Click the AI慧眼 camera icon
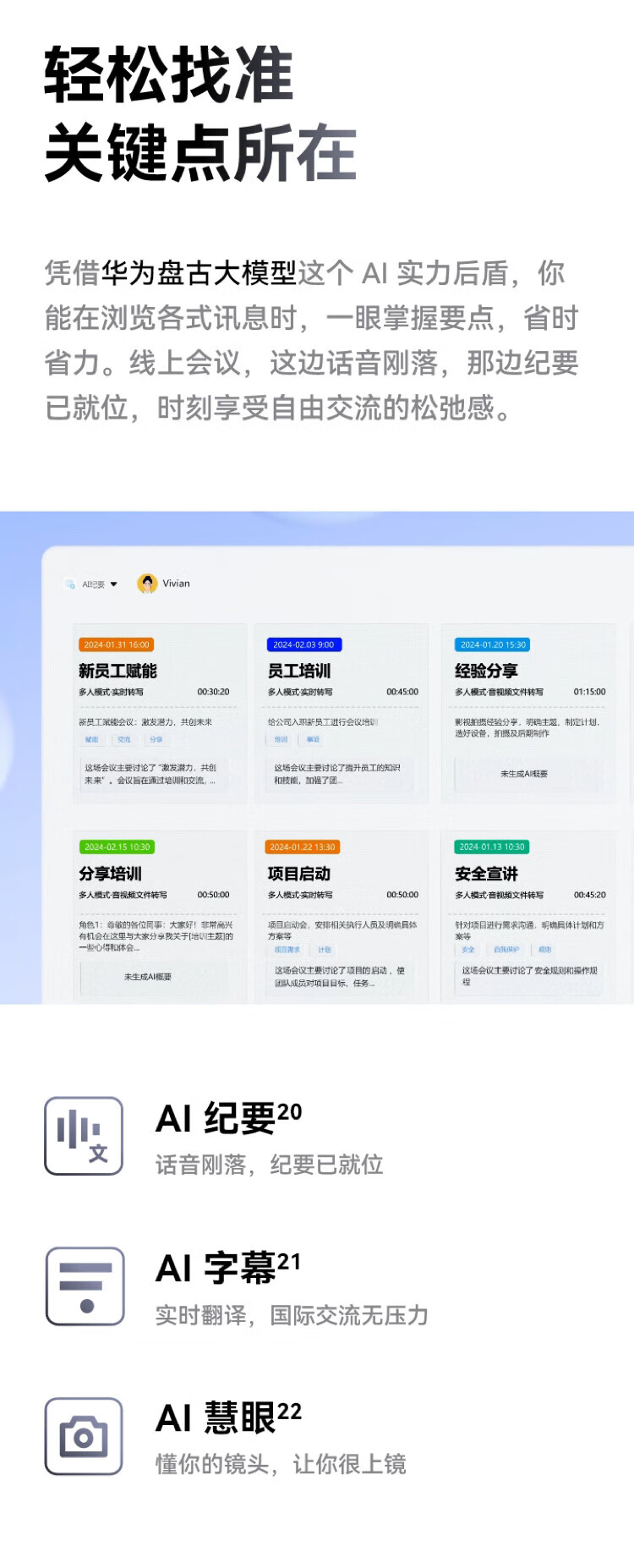 click(84, 1436)
